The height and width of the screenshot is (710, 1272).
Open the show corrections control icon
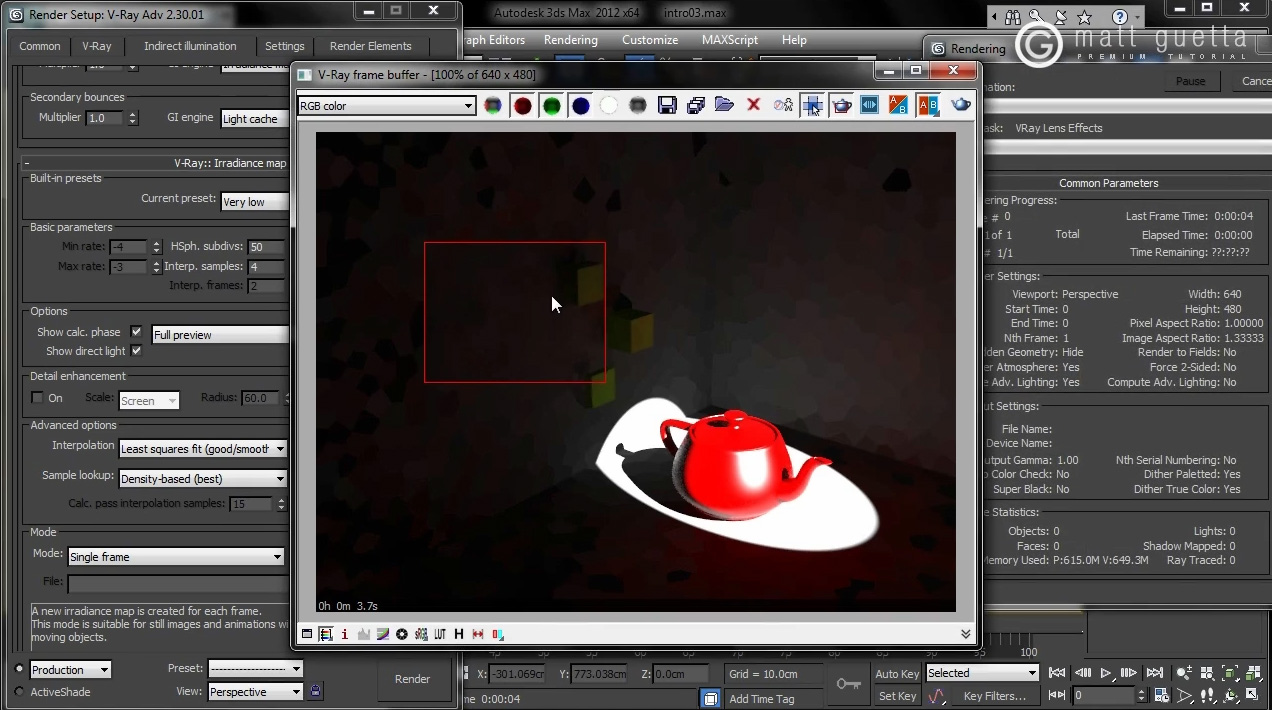307,634
